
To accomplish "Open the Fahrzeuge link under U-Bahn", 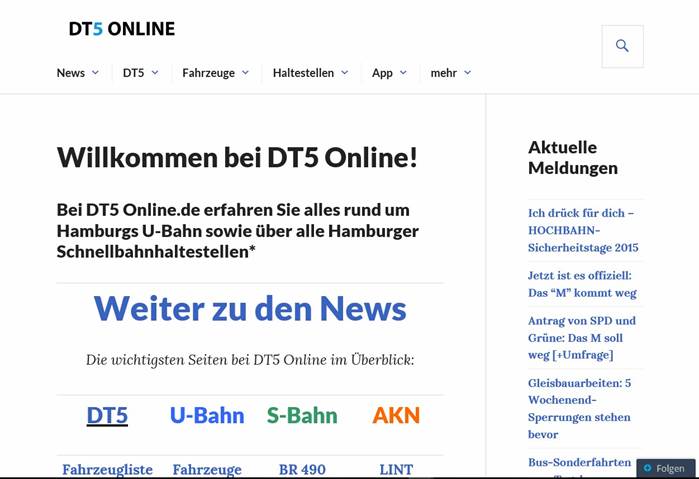I will pyautogui.click(x=207, y=470).
